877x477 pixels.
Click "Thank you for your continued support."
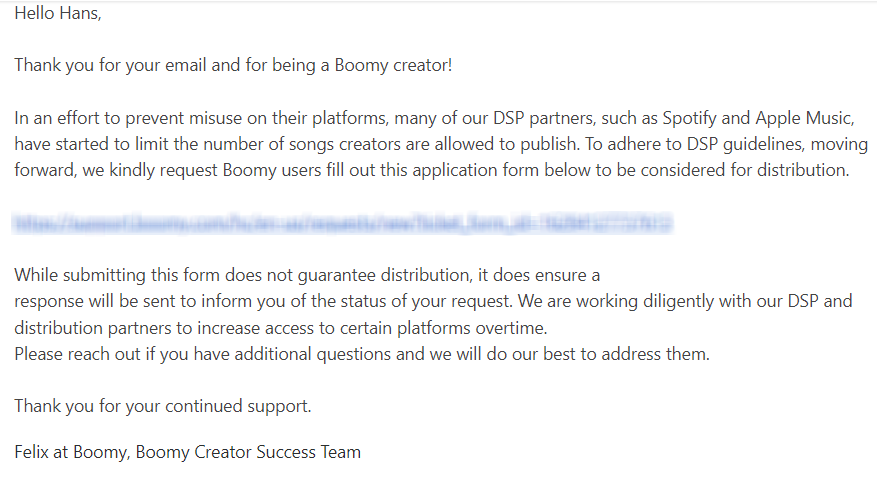[163, 406]
